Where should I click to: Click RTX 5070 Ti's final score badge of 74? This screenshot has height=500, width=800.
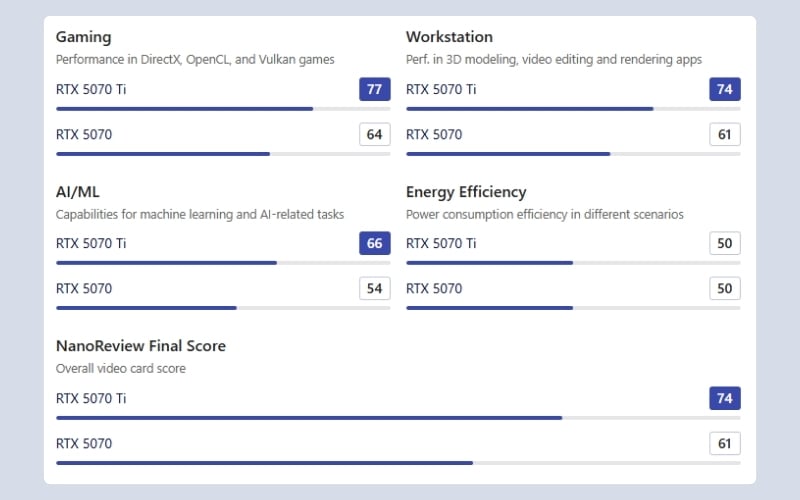point(725,398)
